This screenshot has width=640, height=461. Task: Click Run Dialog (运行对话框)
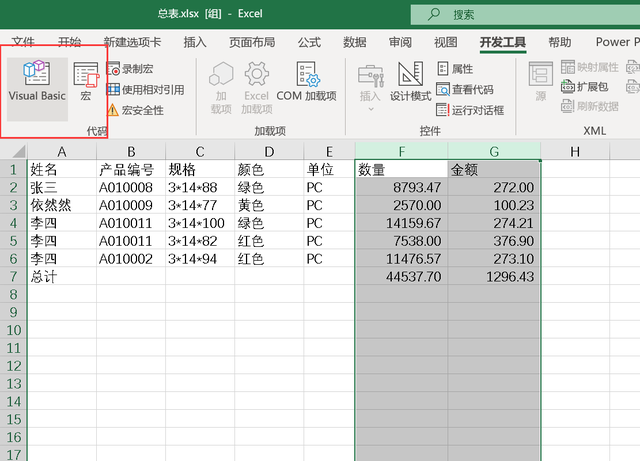tap(470, 110)
